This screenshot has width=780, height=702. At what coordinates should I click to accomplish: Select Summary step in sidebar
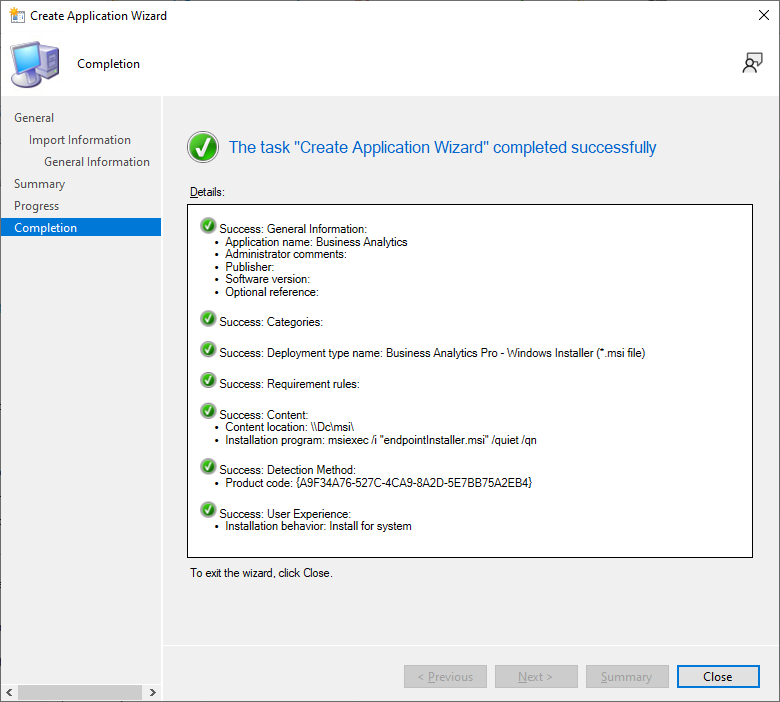(39, 184)
